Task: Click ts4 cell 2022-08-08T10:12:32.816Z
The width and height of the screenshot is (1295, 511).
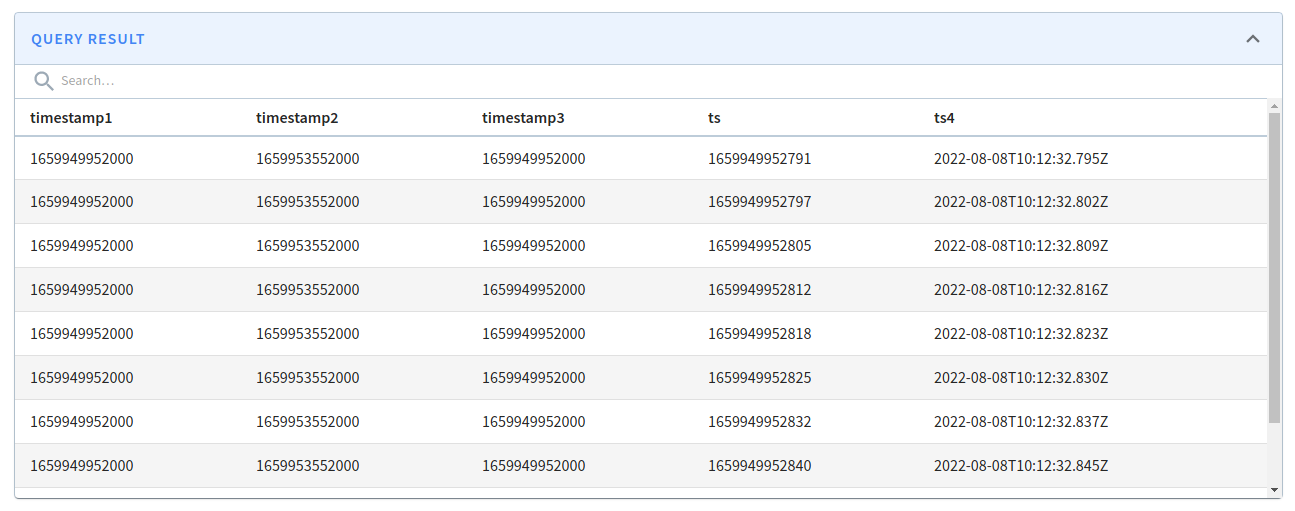Action: 1021,290
